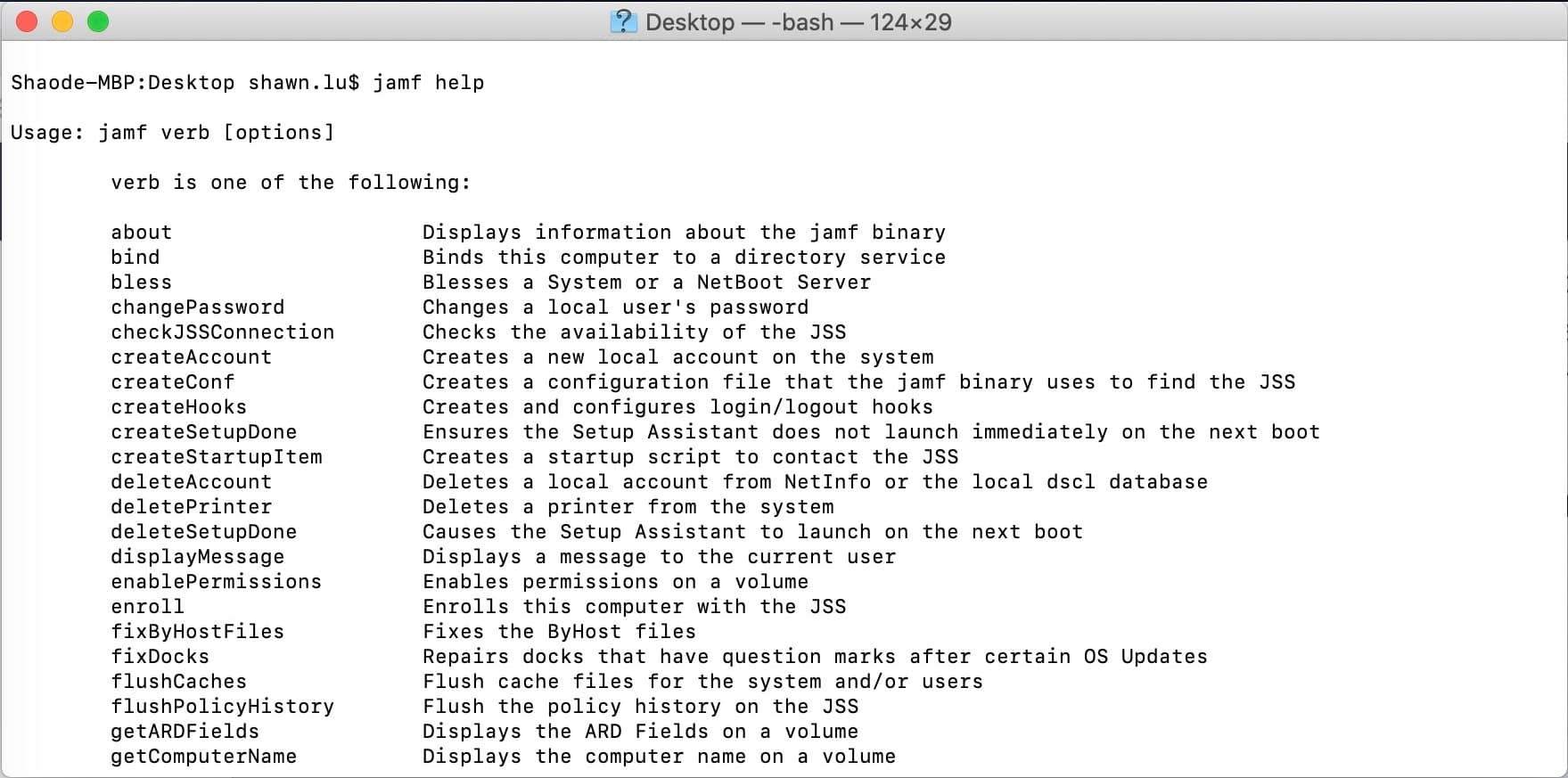Viewport: 1568px width, 778px height.
Task: Click the 'fixByHostFiles' verb name
Action: (197, 632)
